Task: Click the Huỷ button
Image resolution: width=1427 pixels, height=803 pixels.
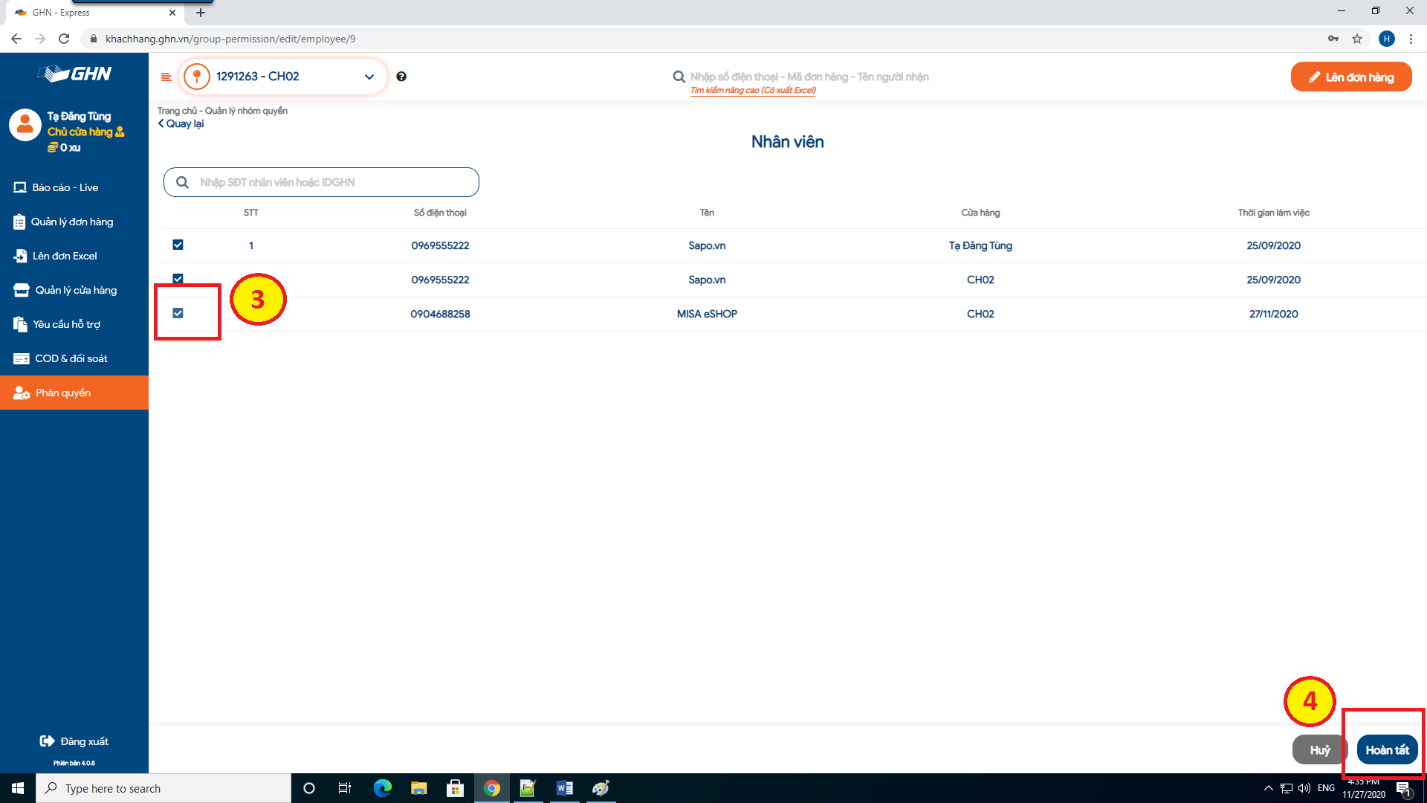Action: coord(1320,750)
